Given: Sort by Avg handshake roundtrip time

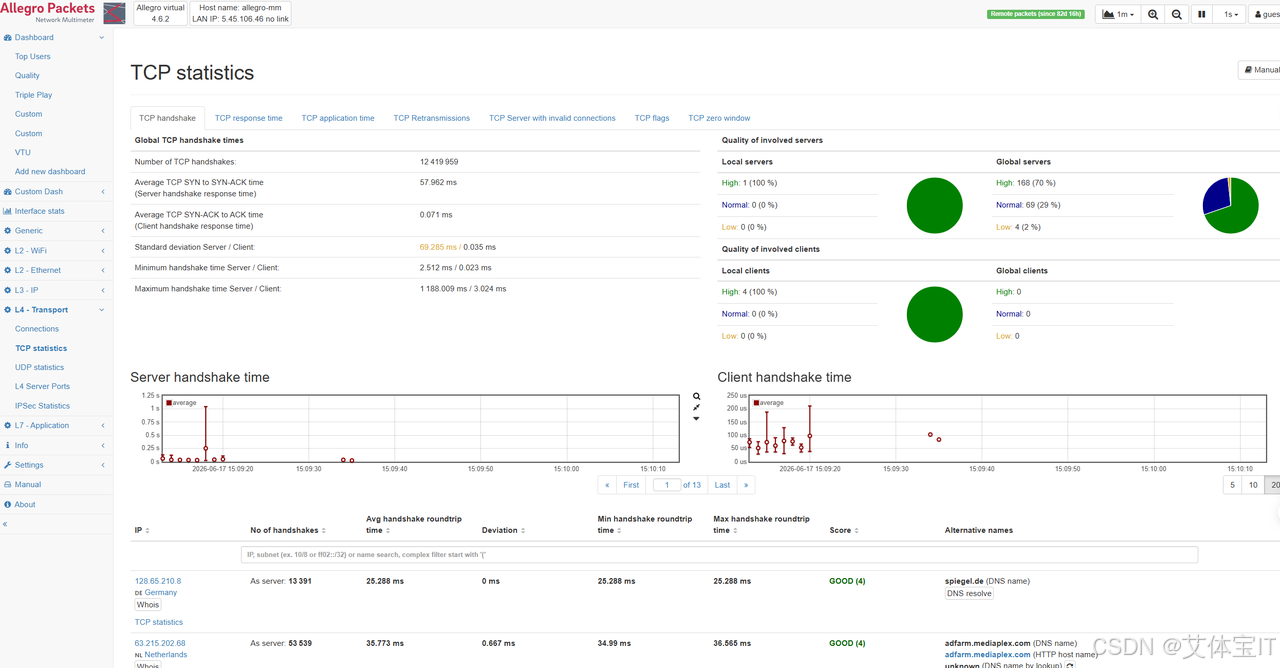Looking at the screenshot, I should [x=414, y=525].
